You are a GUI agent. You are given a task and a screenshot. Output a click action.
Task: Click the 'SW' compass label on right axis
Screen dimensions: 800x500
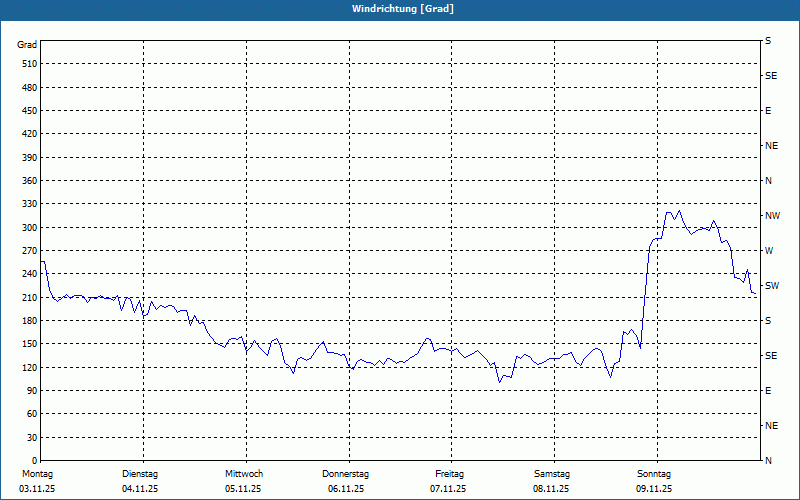coord(772,286)
